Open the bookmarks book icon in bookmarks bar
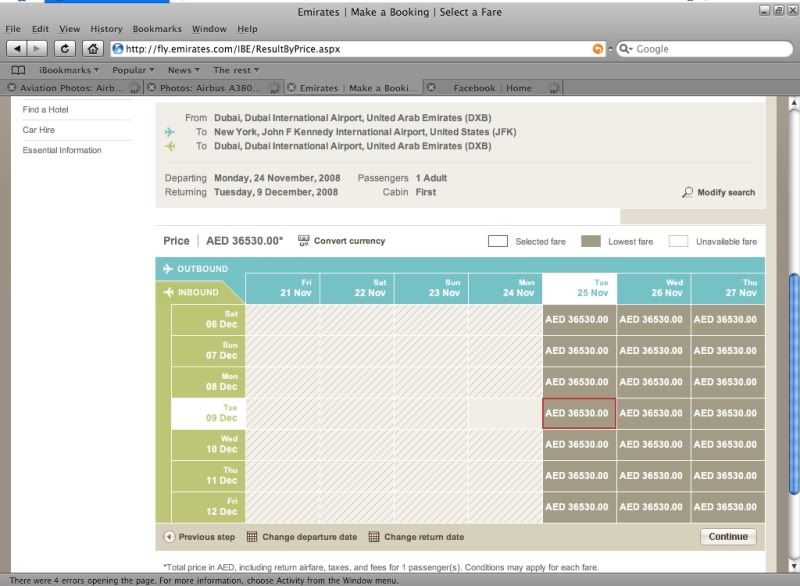The height and width of the screenshot is (586, 800). click(x=18, y=70)
